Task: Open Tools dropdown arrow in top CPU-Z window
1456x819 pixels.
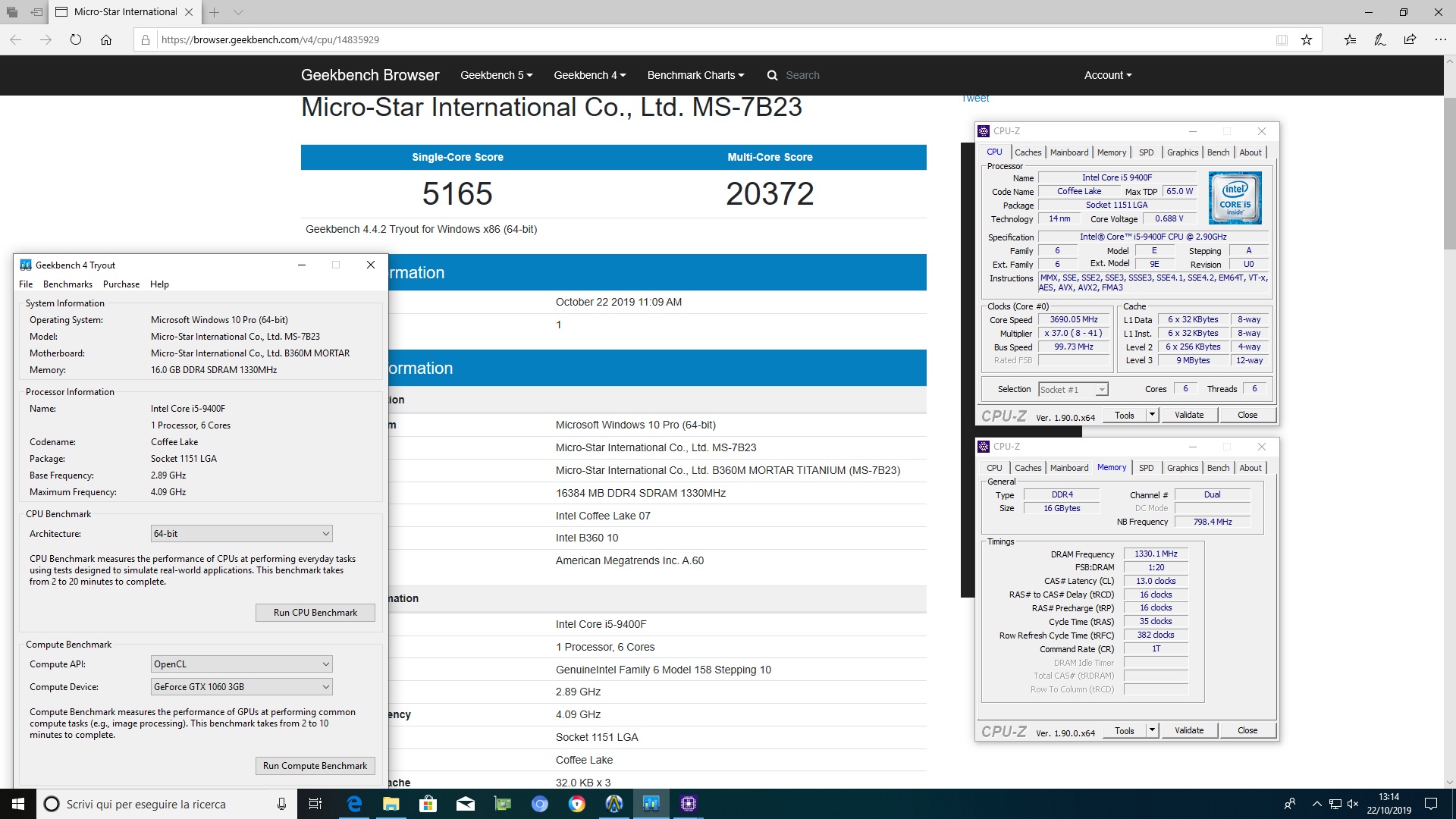Action: coord(1152,415)
